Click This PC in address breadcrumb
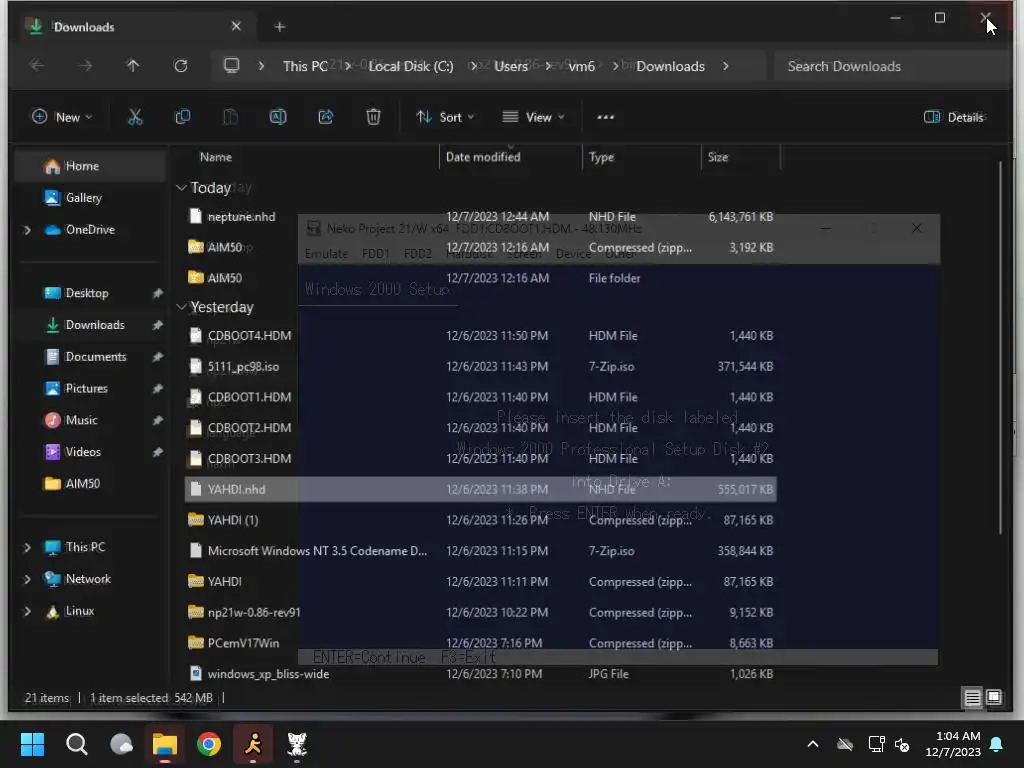This screenshot has height=768, width=1024. 305,66
